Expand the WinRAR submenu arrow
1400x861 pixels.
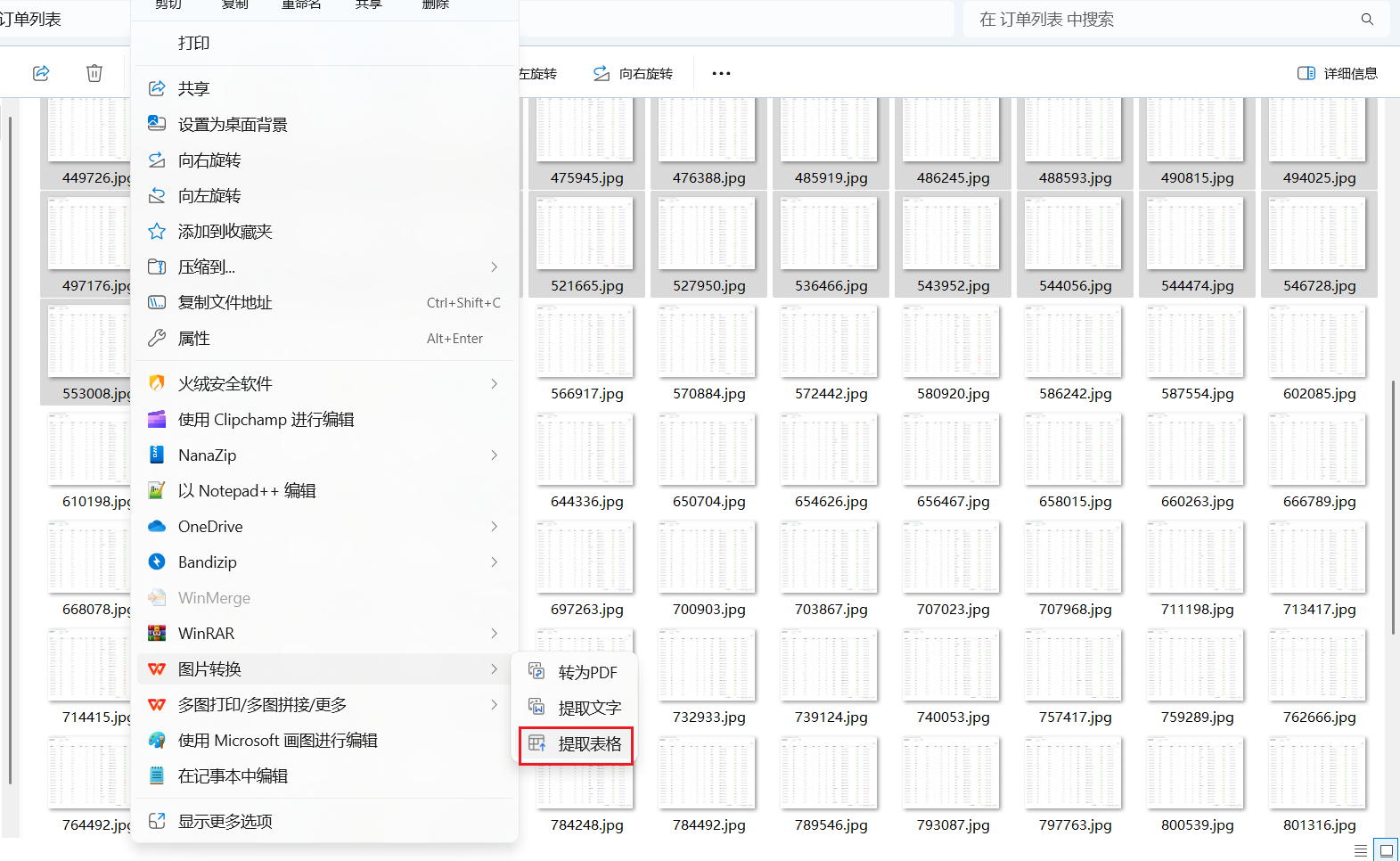[x=494, y=634]
